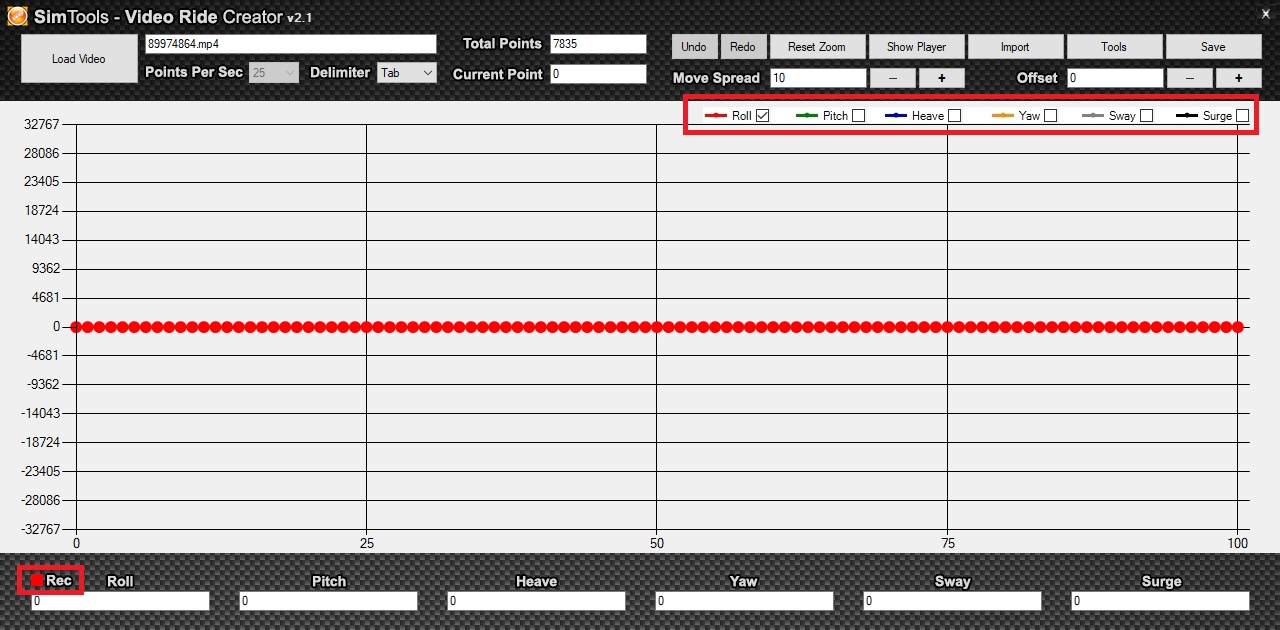Turn on the Surge axis checkbox
This screenshot has width=1280, height=630.
[x=1242, y=116]
